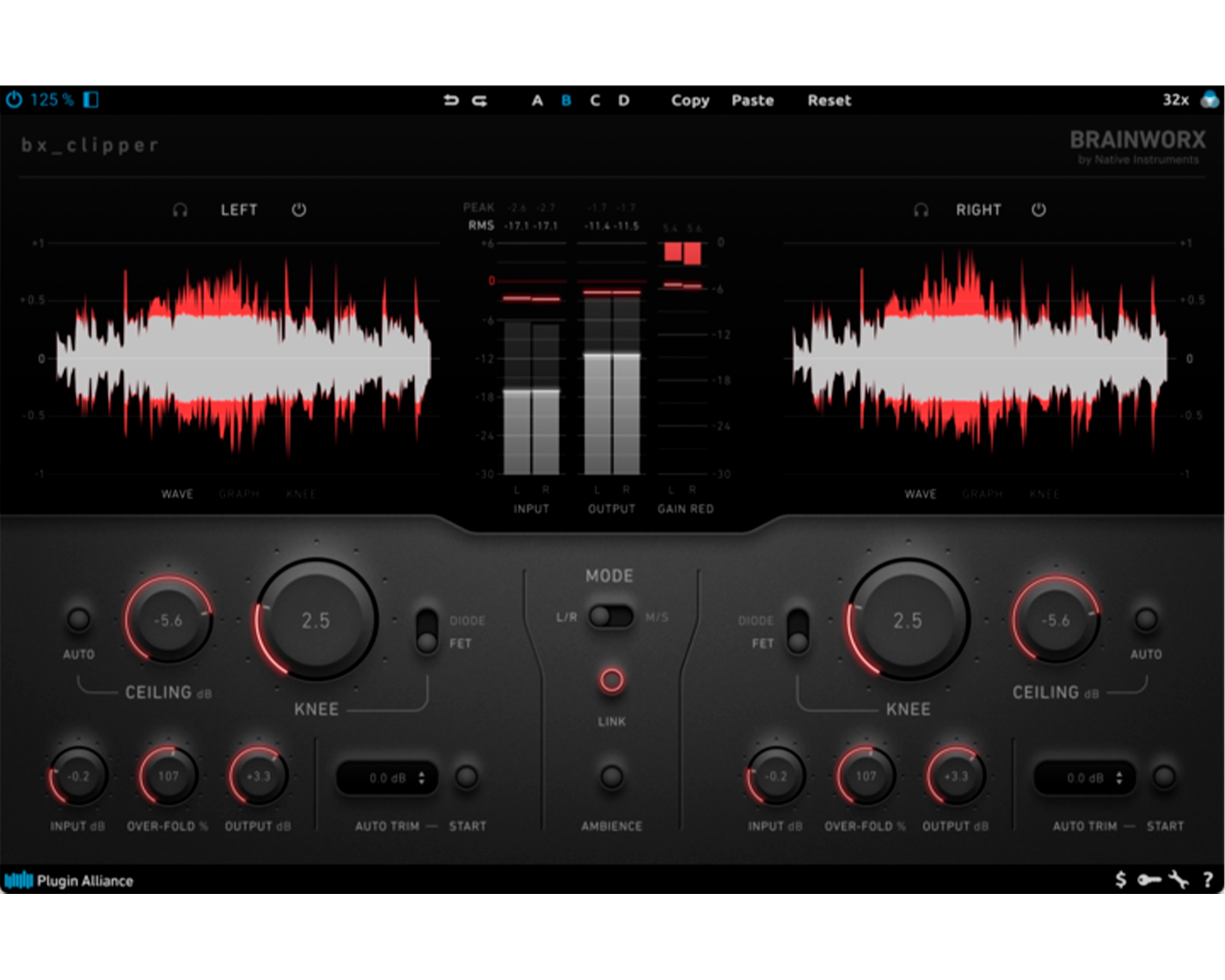Viewport: 1225px width, 980px height.
Task: Toggle the red LINK button
Action: pos(611,680)
